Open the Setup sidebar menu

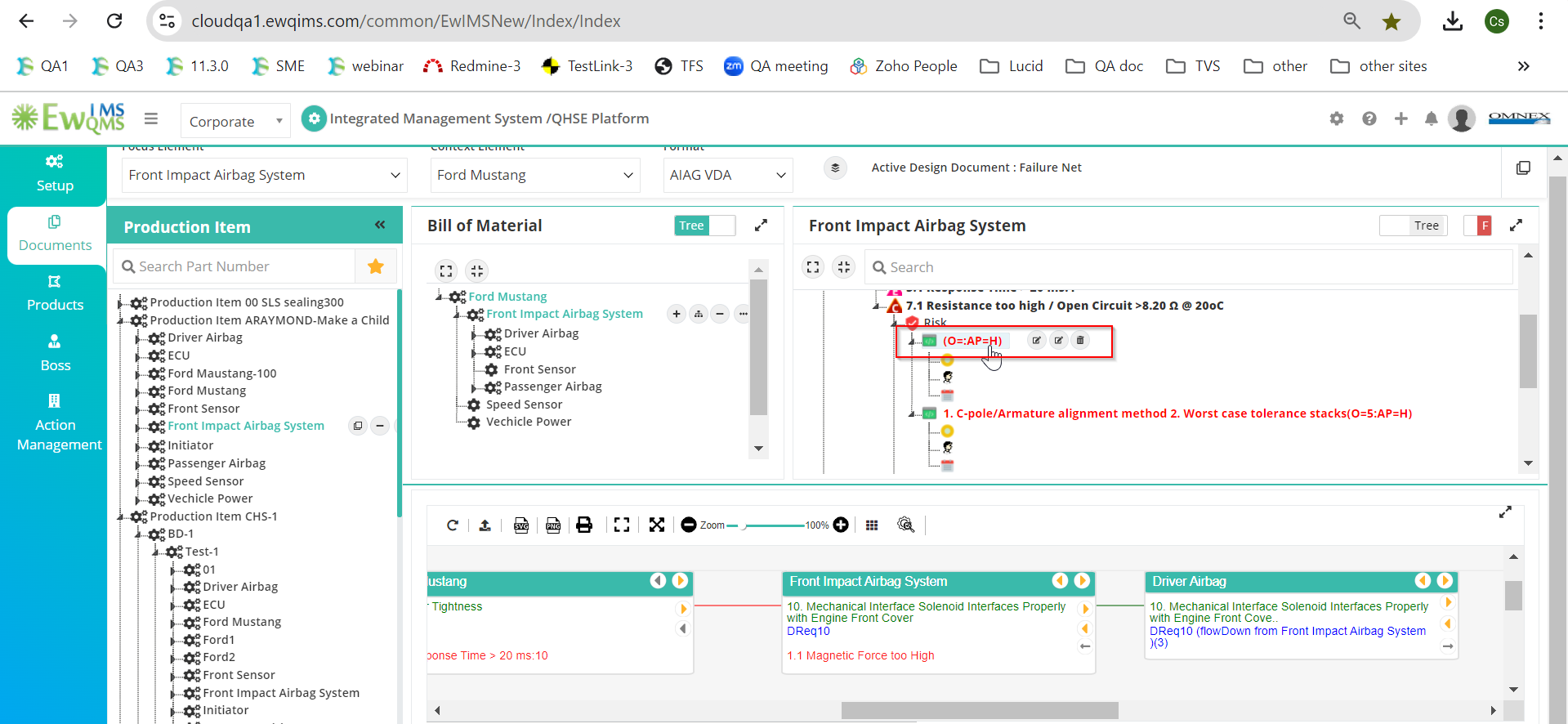[x=55, y=173]
